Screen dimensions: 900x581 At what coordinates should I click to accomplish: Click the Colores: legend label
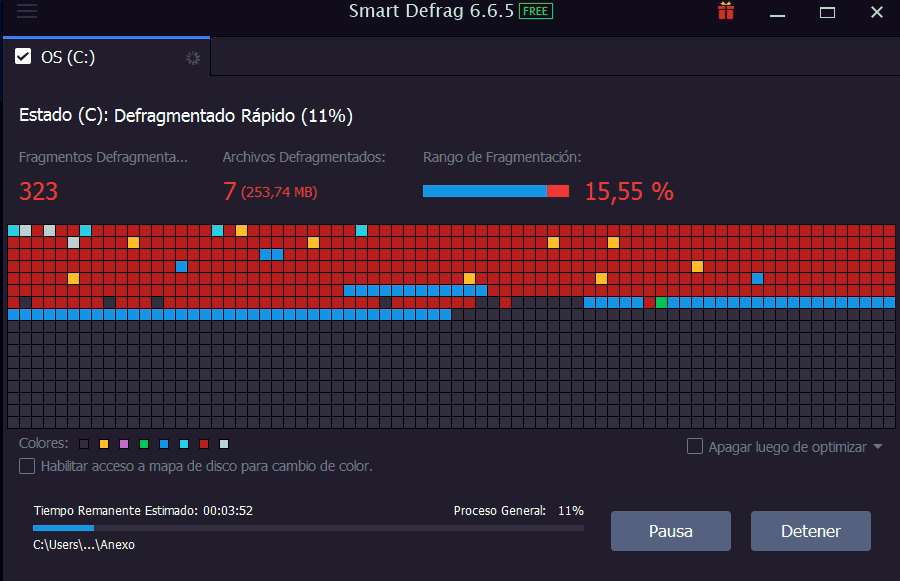(x=44, y=443)
